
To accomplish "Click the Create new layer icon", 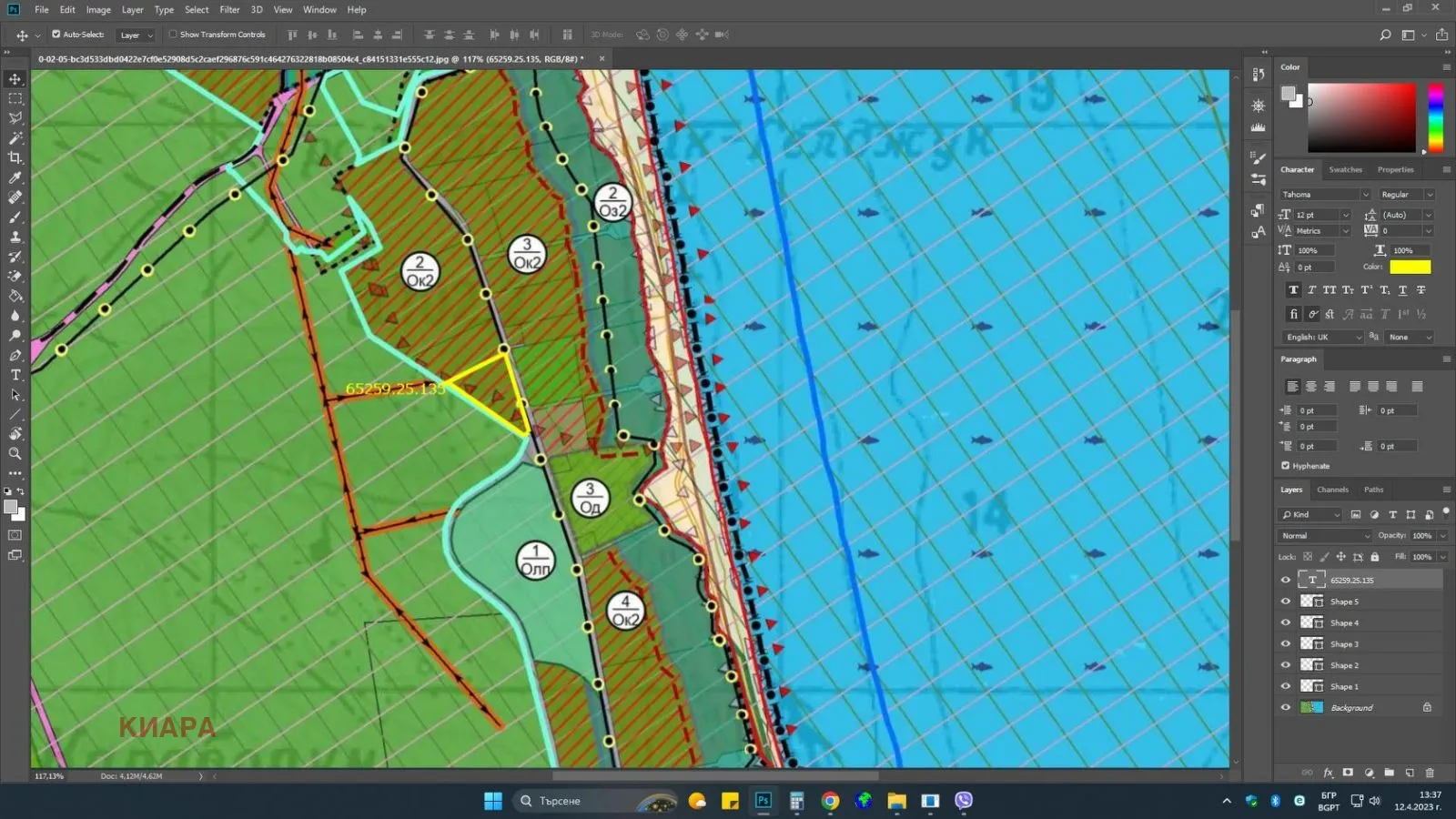I will point(1410,773).
